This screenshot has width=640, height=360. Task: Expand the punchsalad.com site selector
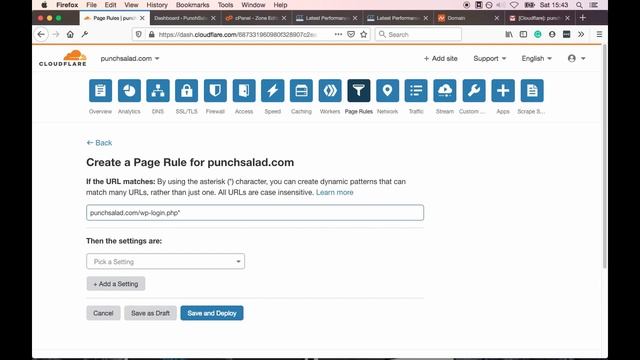130,58
